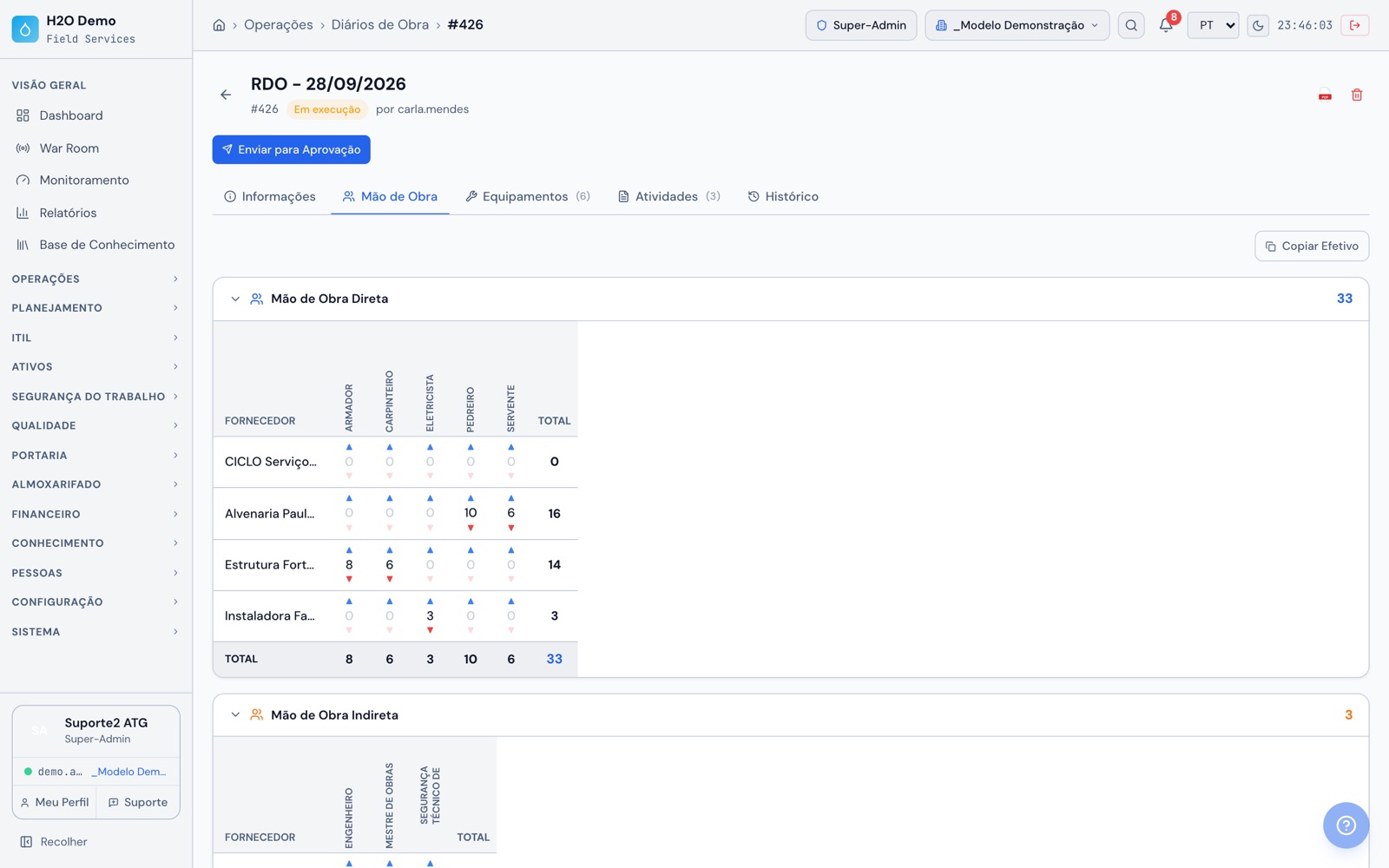1389x868 pixels.
Task: Open the global search icon
Action: point(1131,25)
